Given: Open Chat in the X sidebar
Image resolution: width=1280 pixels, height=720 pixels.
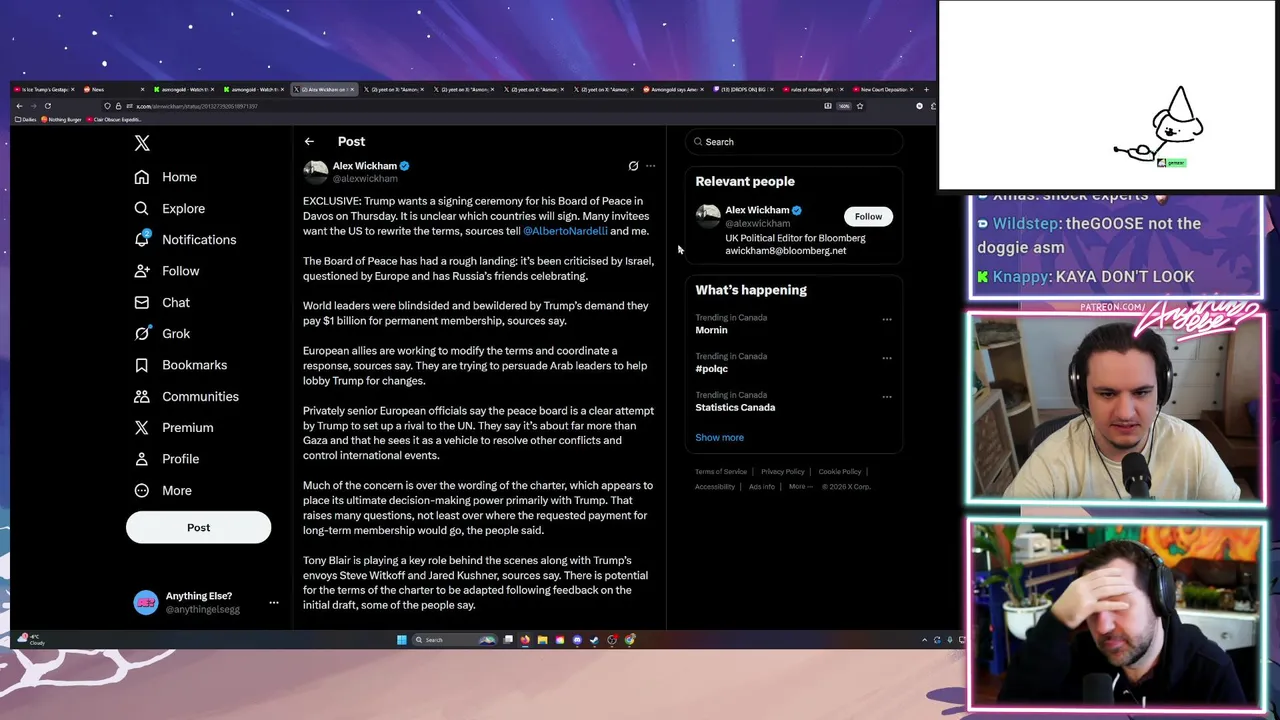Looking at the screenshot, I should (x=162, y=302).
